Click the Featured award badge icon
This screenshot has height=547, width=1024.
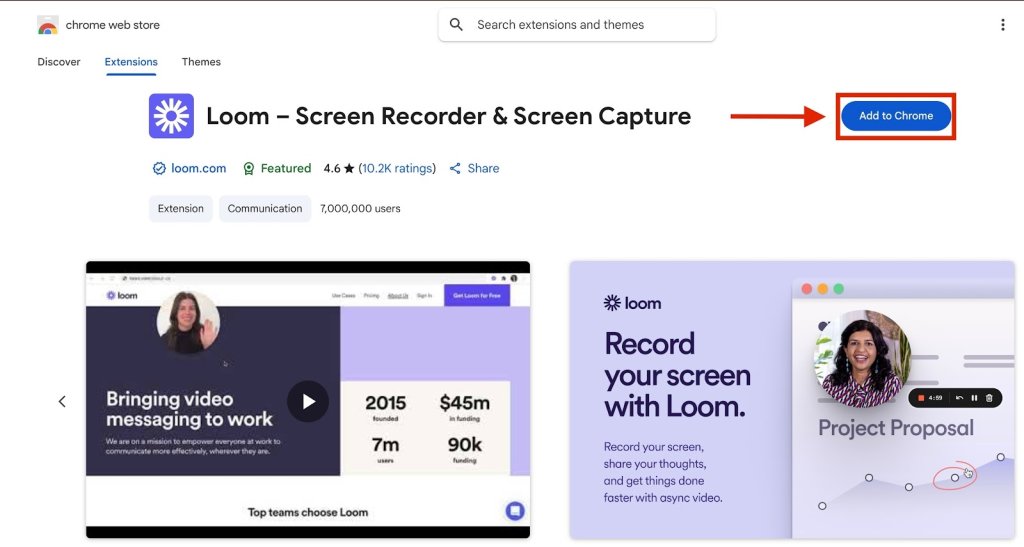coord(249,168)
